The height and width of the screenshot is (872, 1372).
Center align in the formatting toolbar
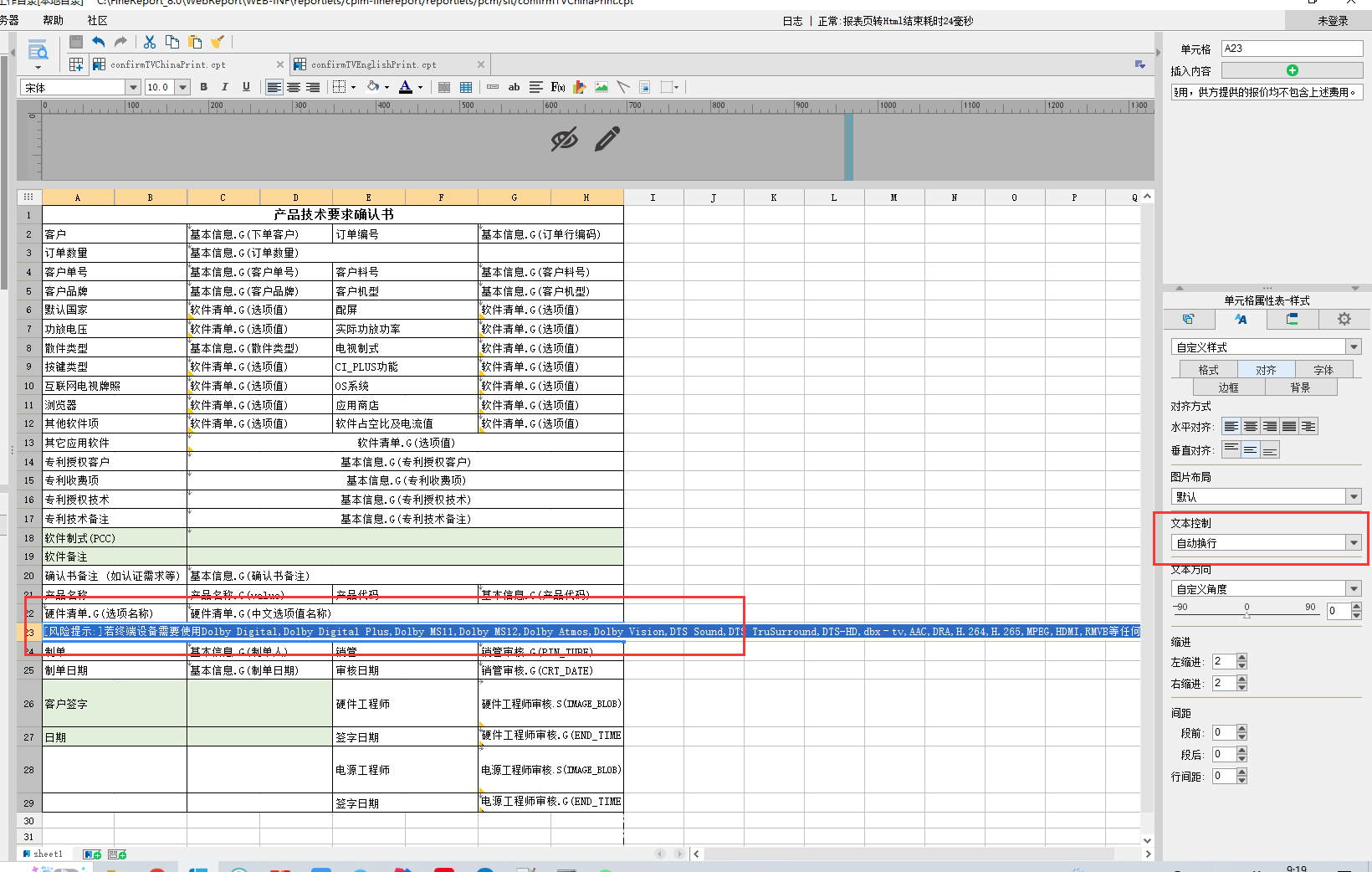pos(294,87)
